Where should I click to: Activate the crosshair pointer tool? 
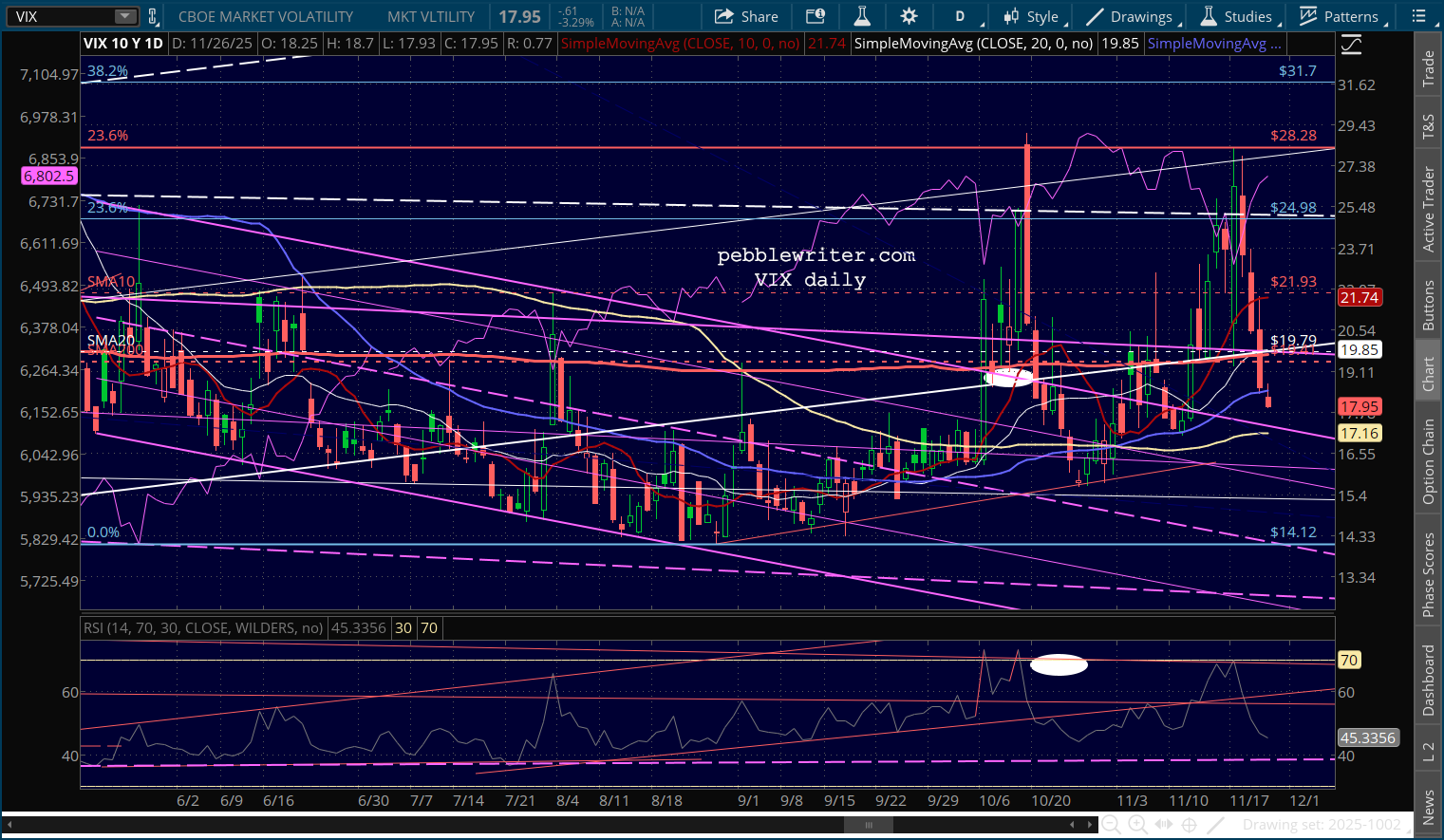click(1189, 825)
